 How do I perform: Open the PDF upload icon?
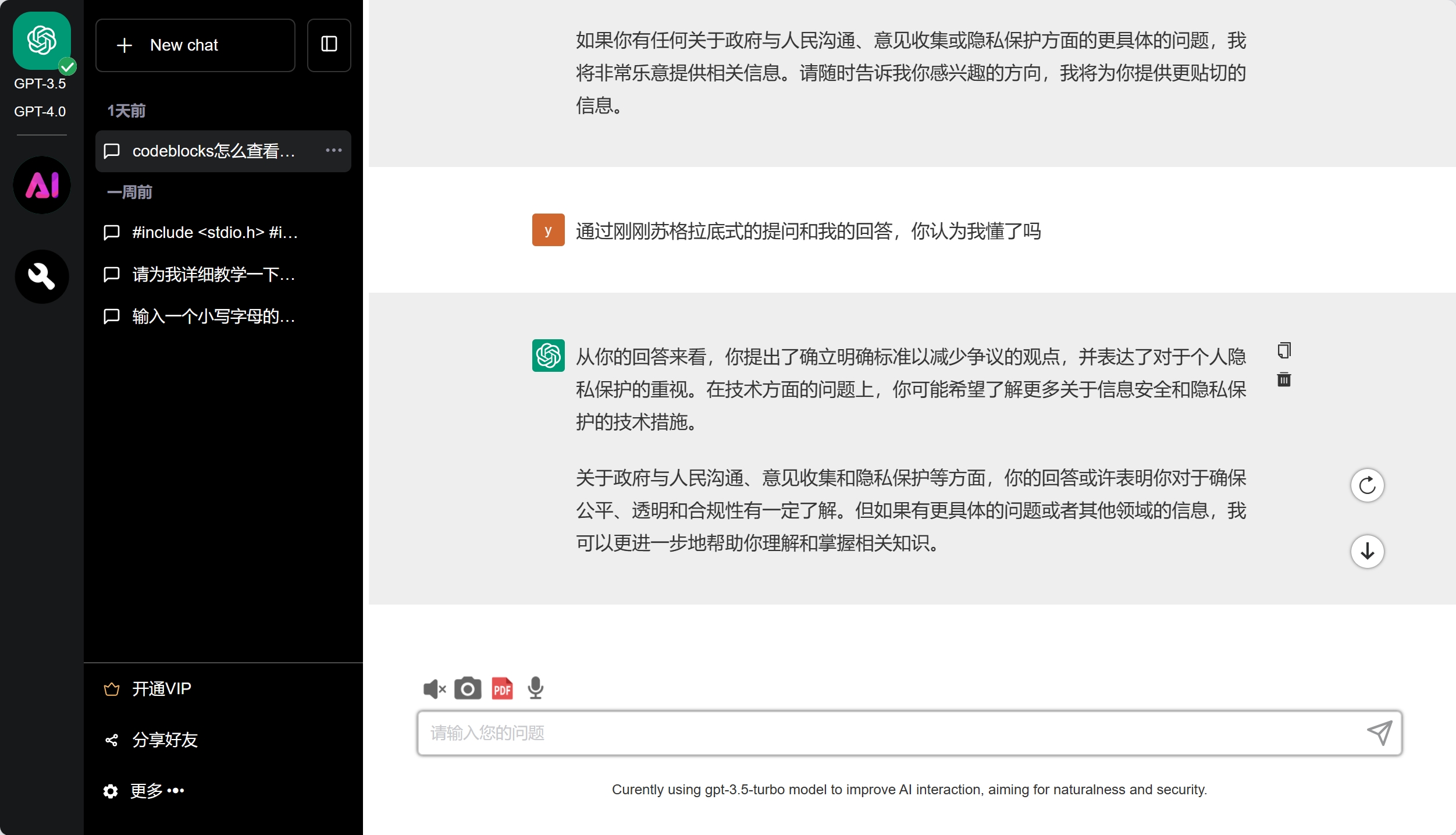[502, 688]
